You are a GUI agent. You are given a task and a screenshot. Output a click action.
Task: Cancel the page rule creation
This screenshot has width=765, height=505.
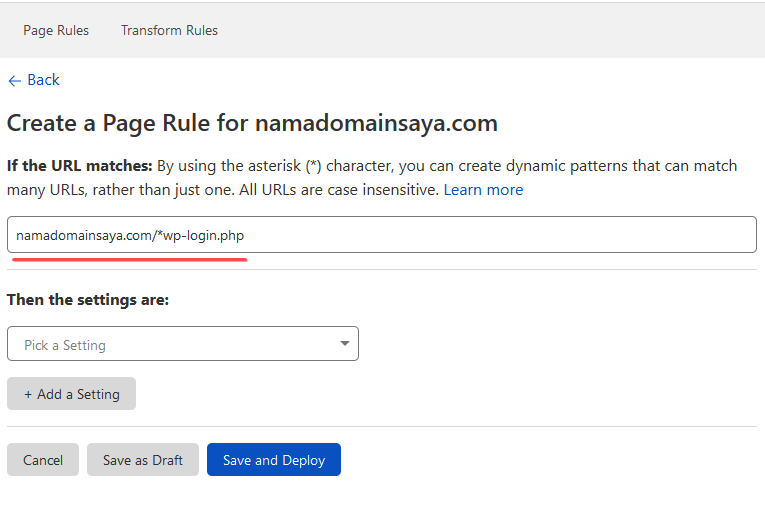43,460
